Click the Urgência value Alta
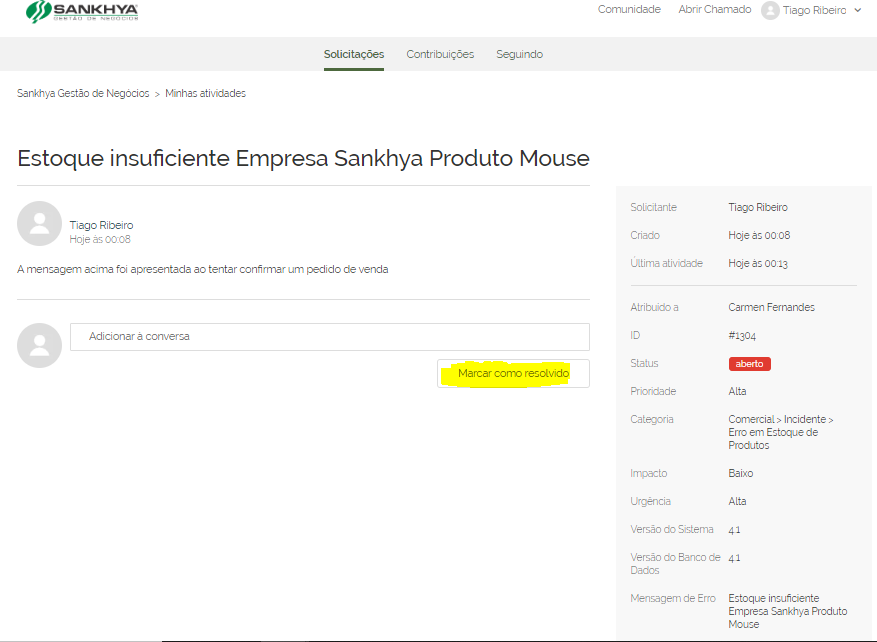The width and height of the screenshot is (877, 642). pos(737,502)
